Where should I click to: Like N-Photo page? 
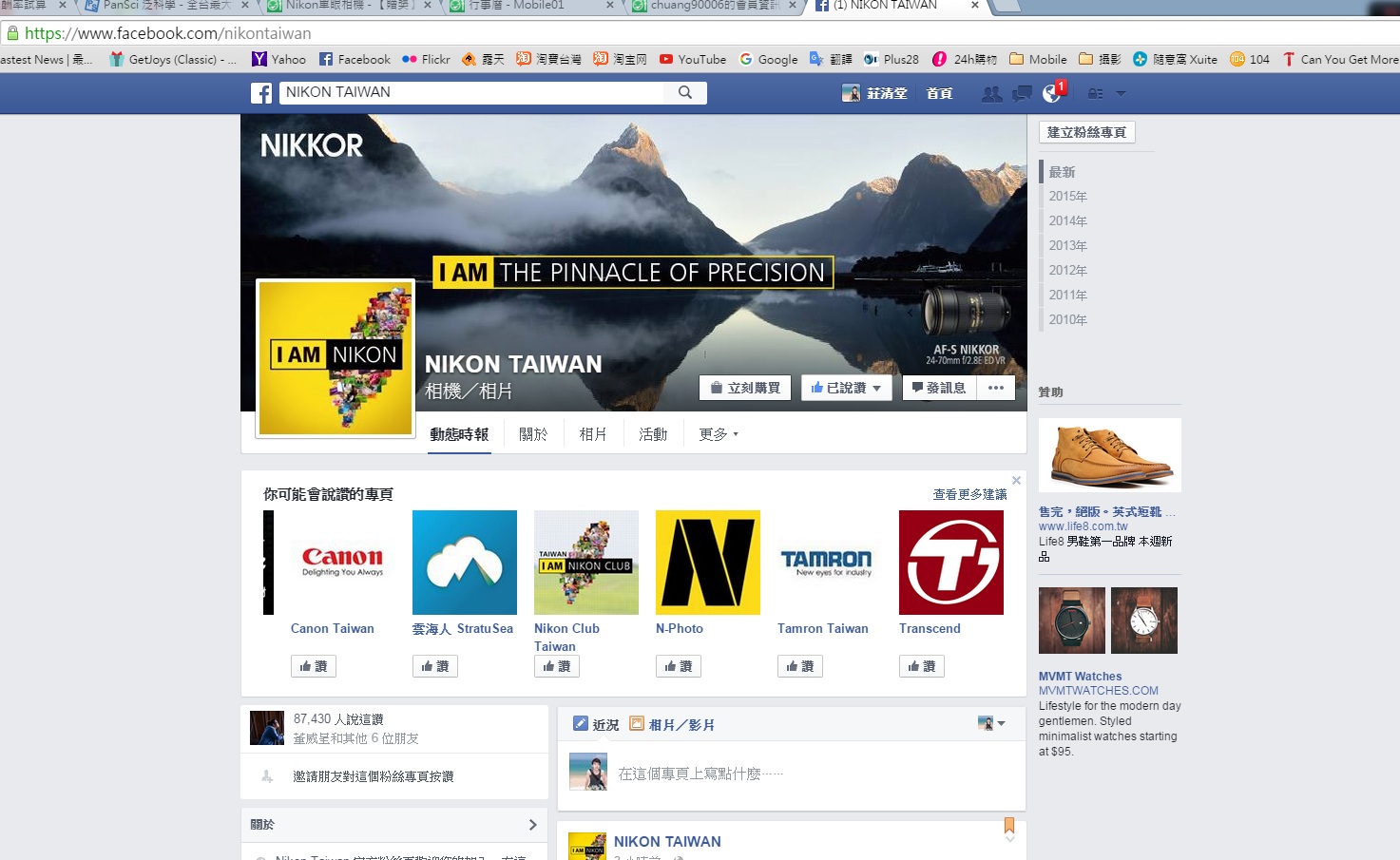tap(679, 666)
